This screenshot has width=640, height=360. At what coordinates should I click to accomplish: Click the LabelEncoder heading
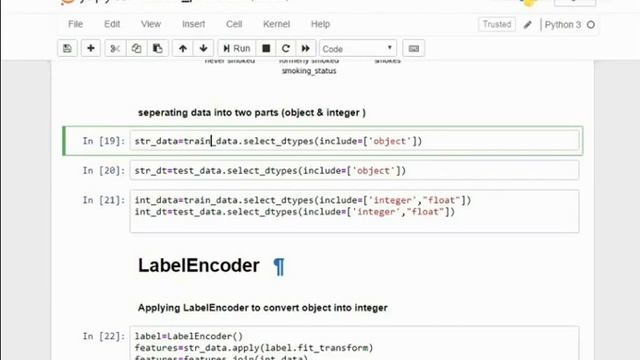[199, 266]
